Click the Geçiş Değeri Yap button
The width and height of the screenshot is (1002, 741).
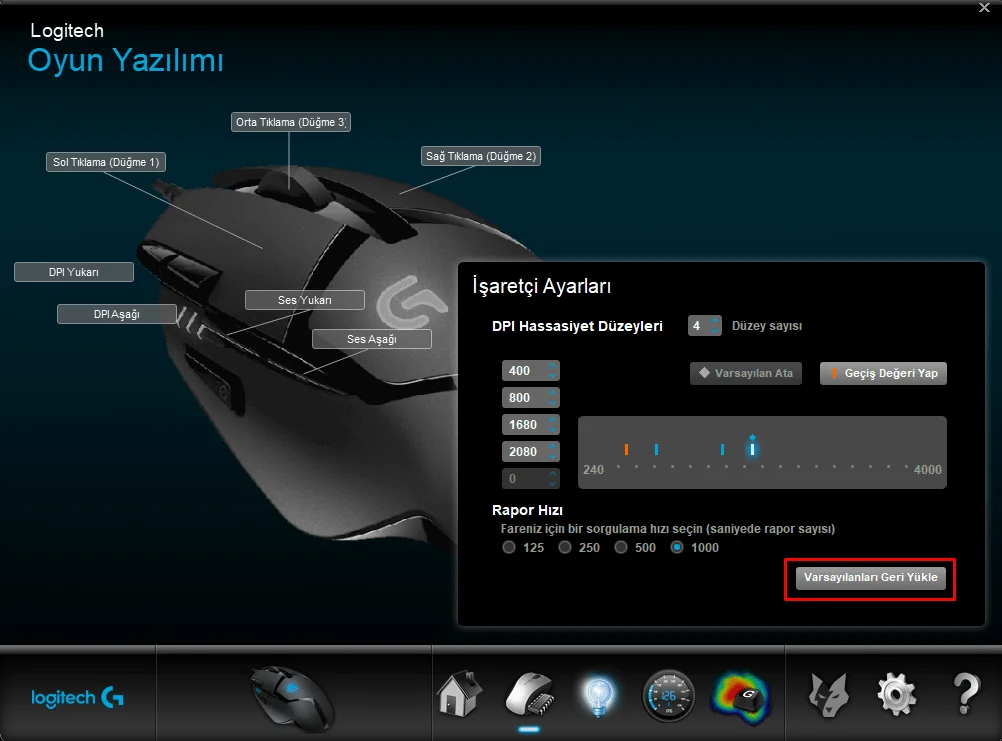click(x=883, y=373)
